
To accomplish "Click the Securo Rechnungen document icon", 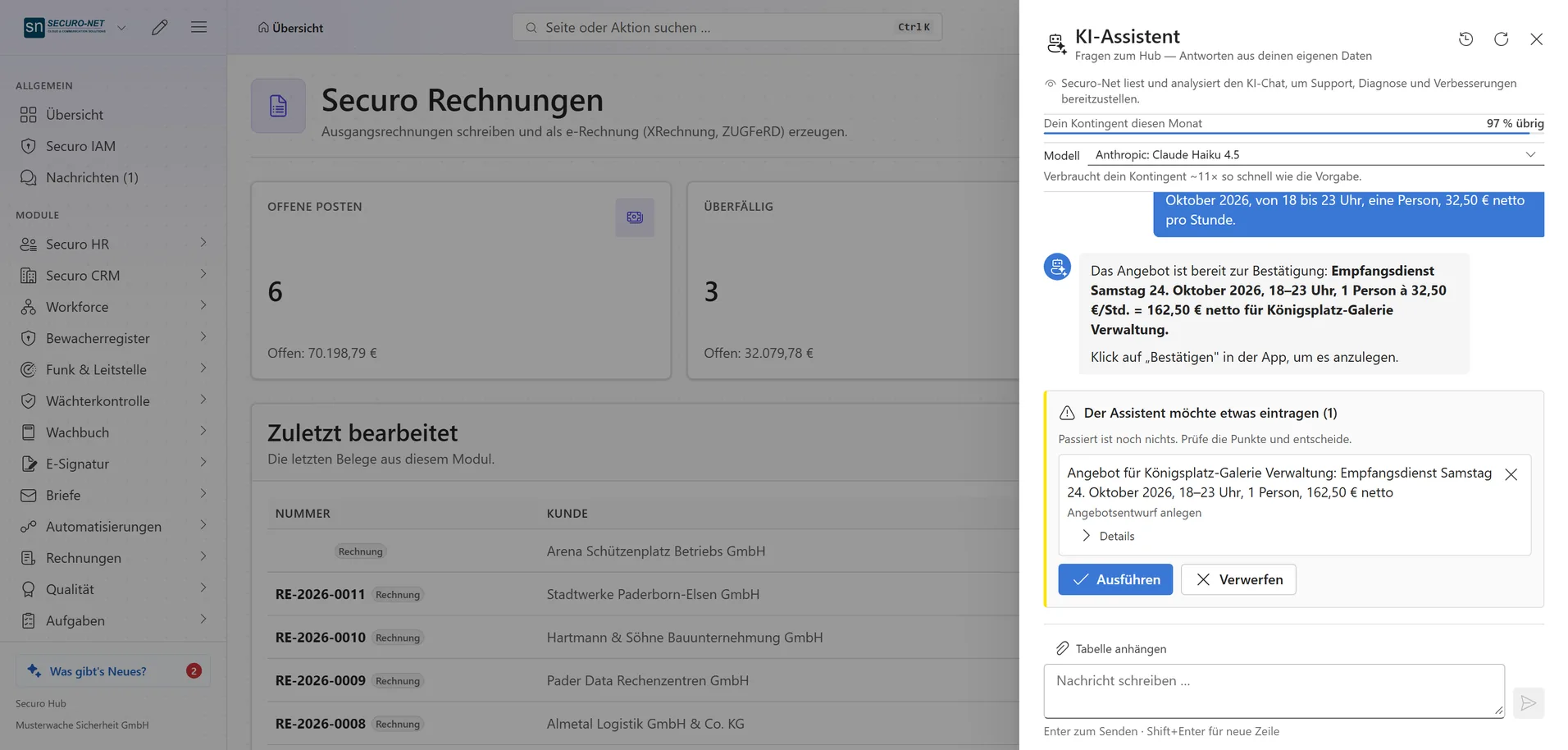I will [x=278, y=106].
